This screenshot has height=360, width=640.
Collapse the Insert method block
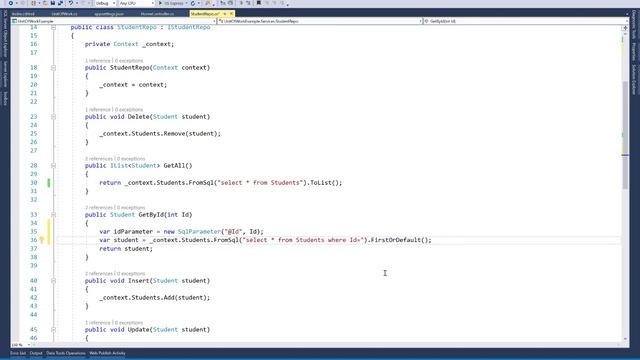(53, 281)
